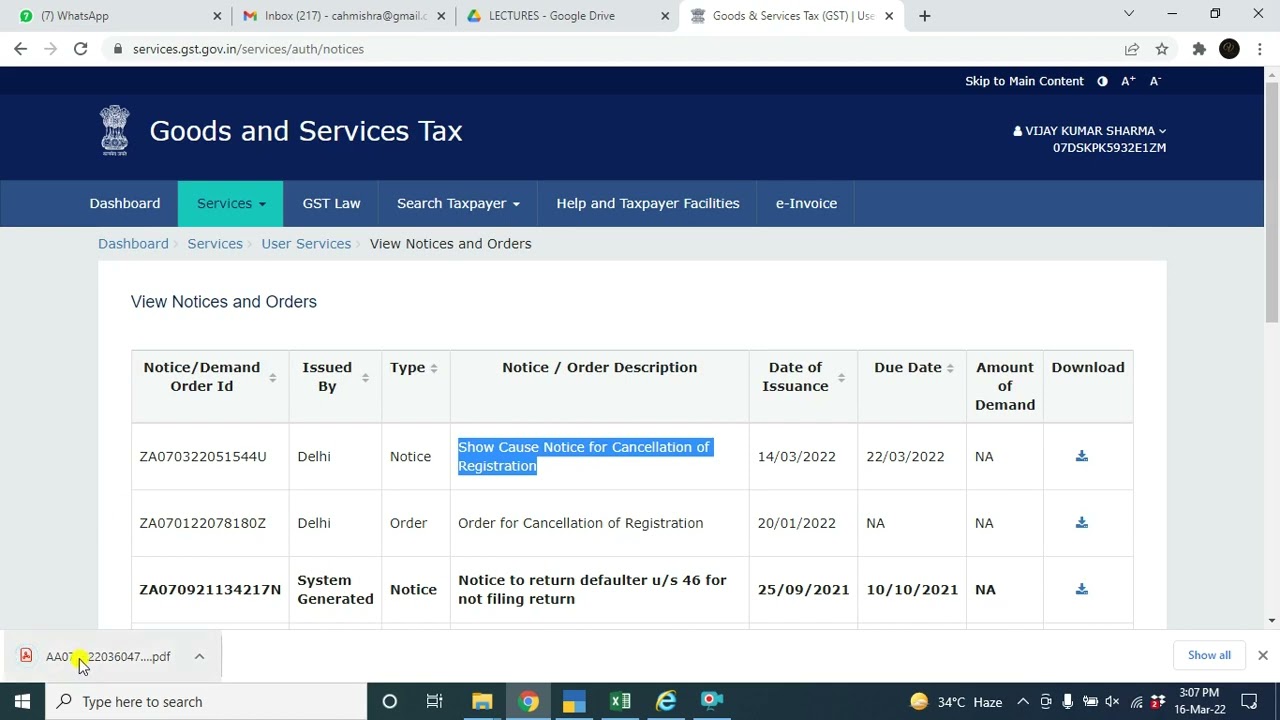Open the e-Invoice menu item
Viewport: 1280px width, 720px height.
[x=806, y=203]
